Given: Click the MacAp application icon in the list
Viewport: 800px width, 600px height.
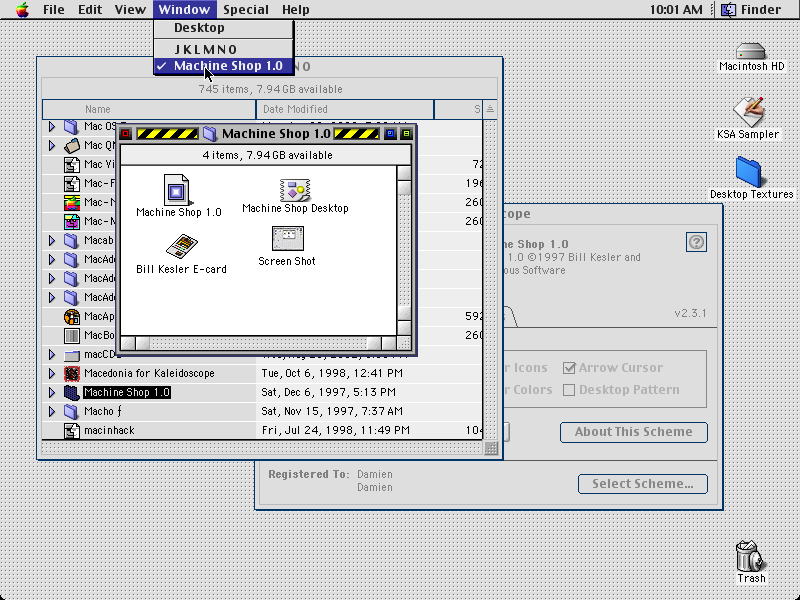Looking at the screenshot, I should (72, 316).
